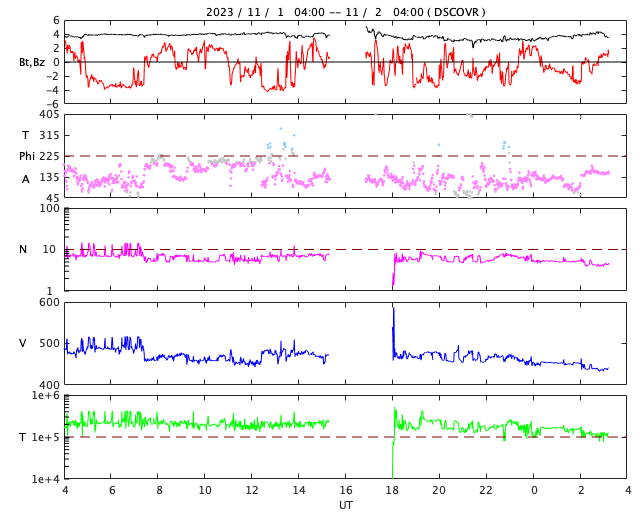
Task: Click the 500 tick on the V axis
Action: (49, 343)
